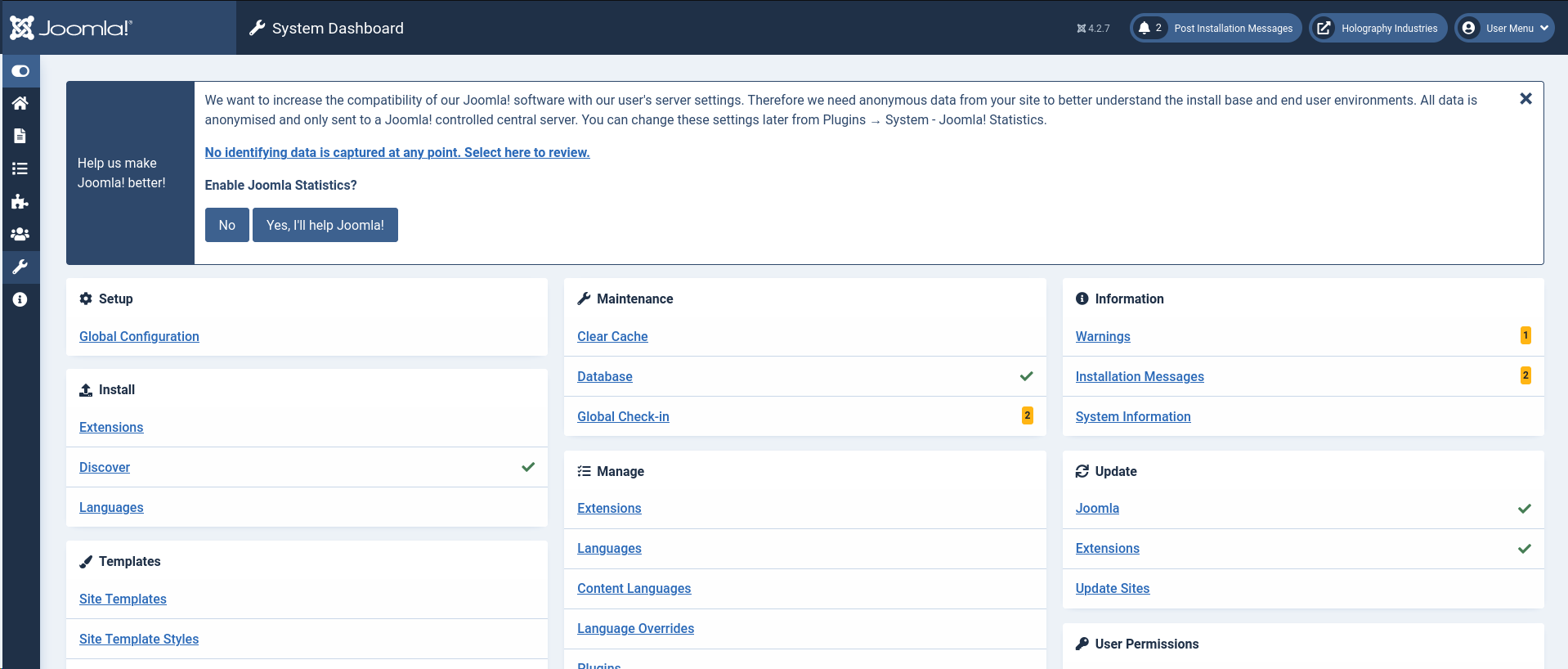Open the Home Dashboard sidebar icon
The image size is (1568, 669).
click(20, 103)
